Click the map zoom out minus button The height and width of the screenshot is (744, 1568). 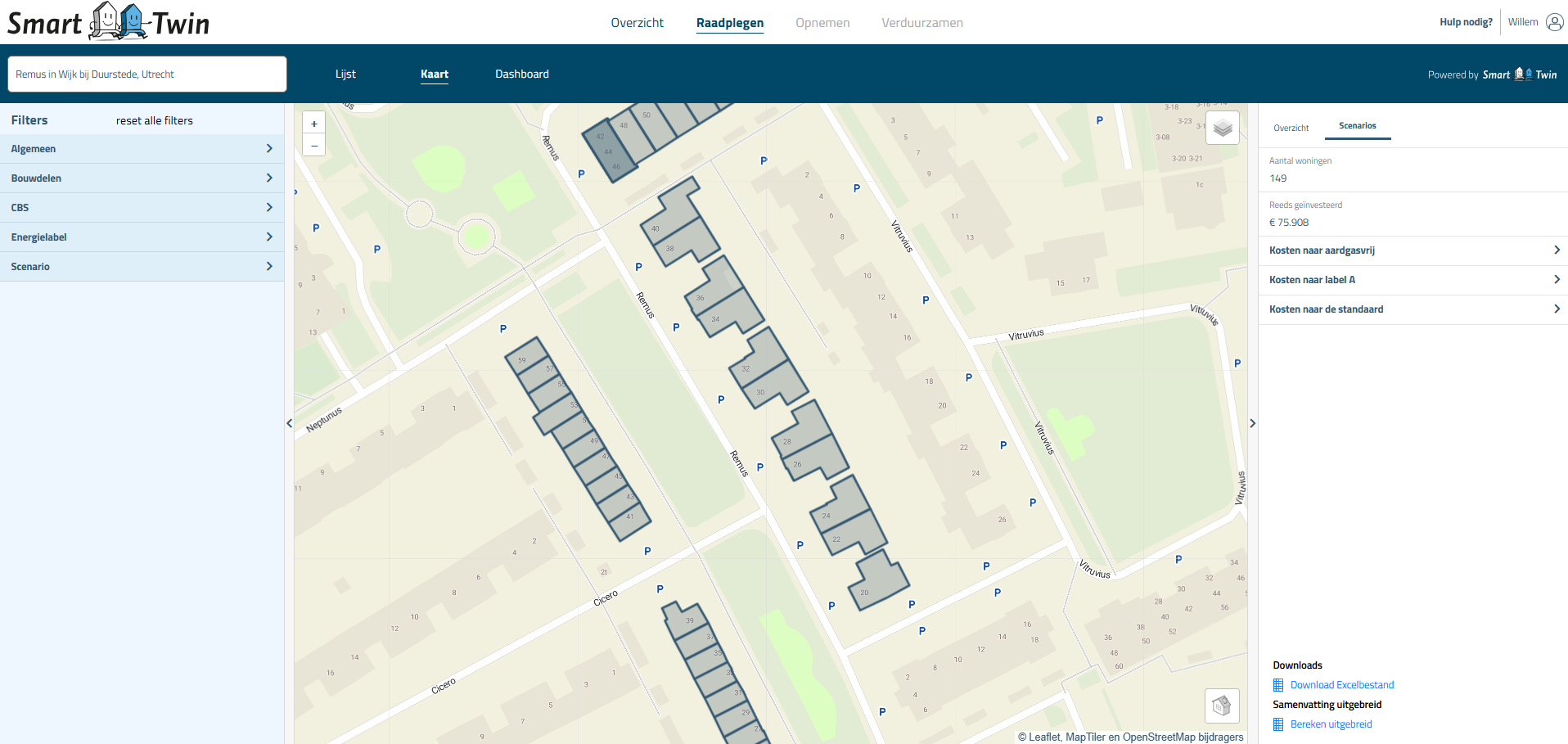tap(314, 145)
